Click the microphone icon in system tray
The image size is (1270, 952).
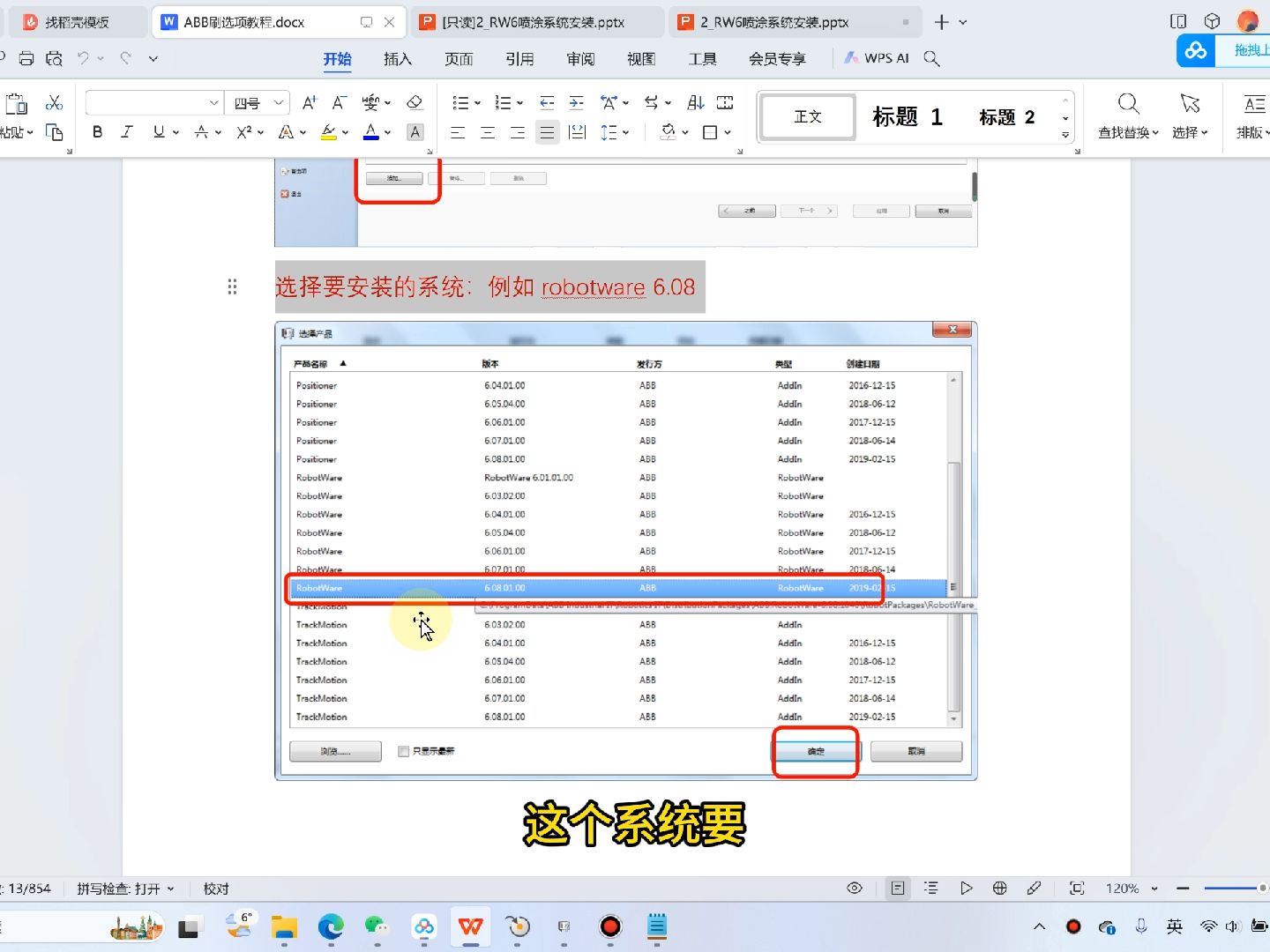coord(1141,926)
